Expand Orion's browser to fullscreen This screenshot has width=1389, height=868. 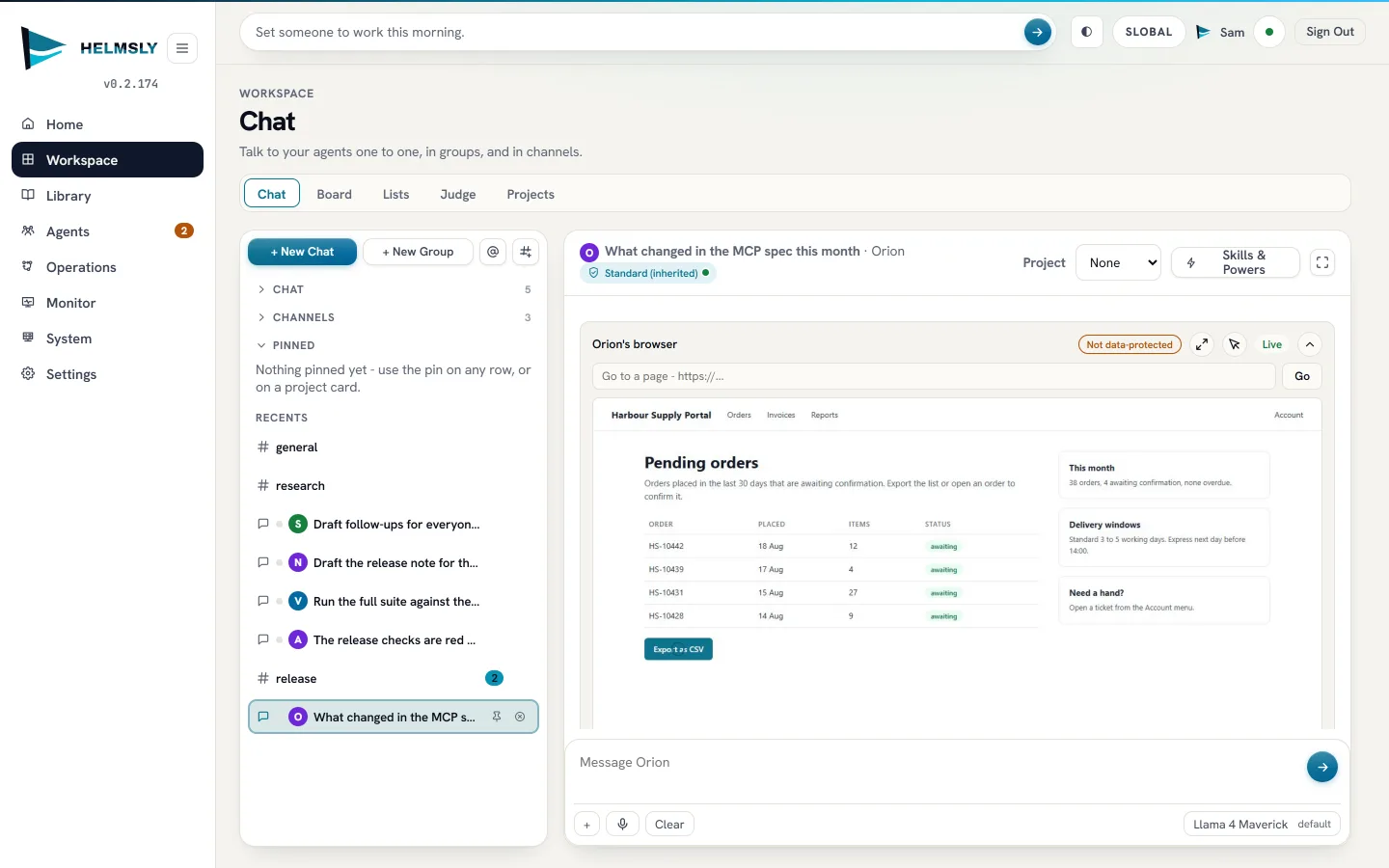pos(1202,344)
